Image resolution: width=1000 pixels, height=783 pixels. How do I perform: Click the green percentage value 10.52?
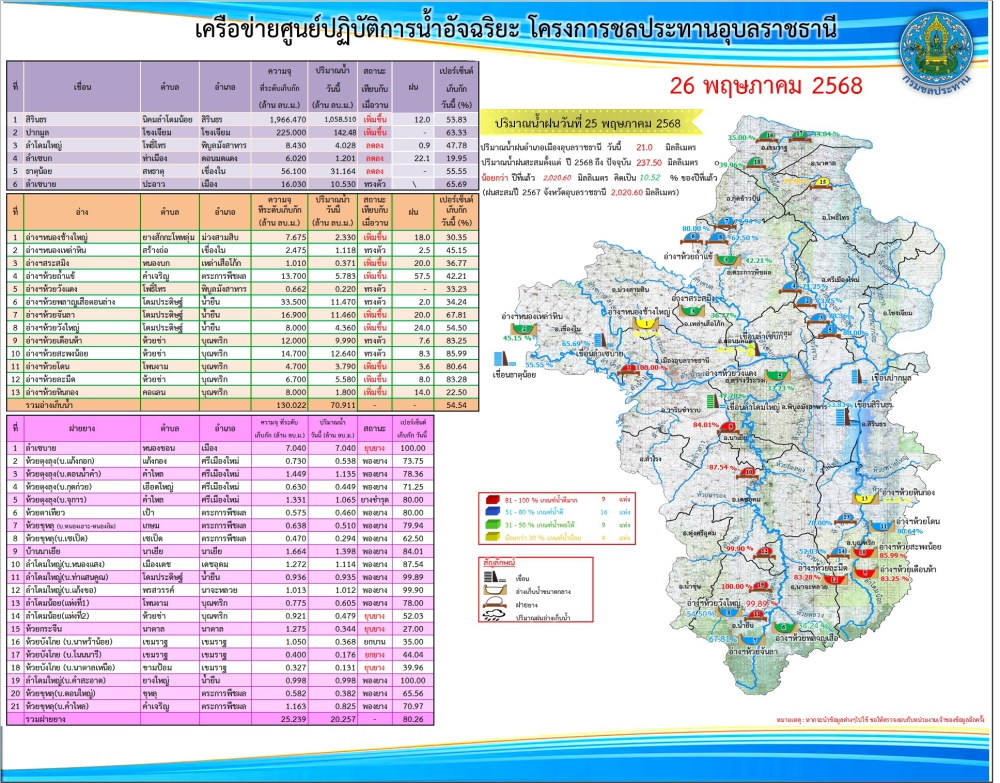click(x=650, y=178)
